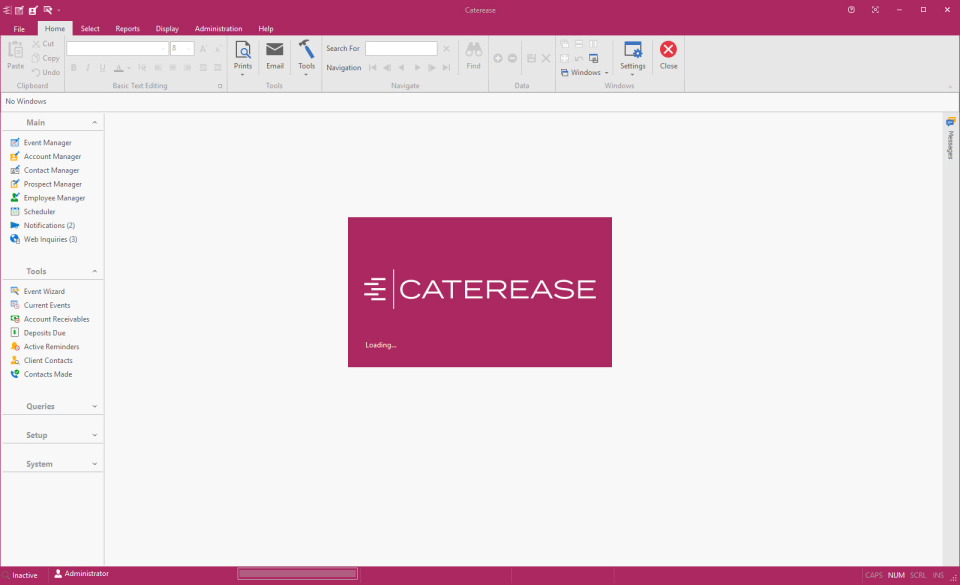Go to first record navigation button
Screen dimensions: 960x585
(372, 67)
